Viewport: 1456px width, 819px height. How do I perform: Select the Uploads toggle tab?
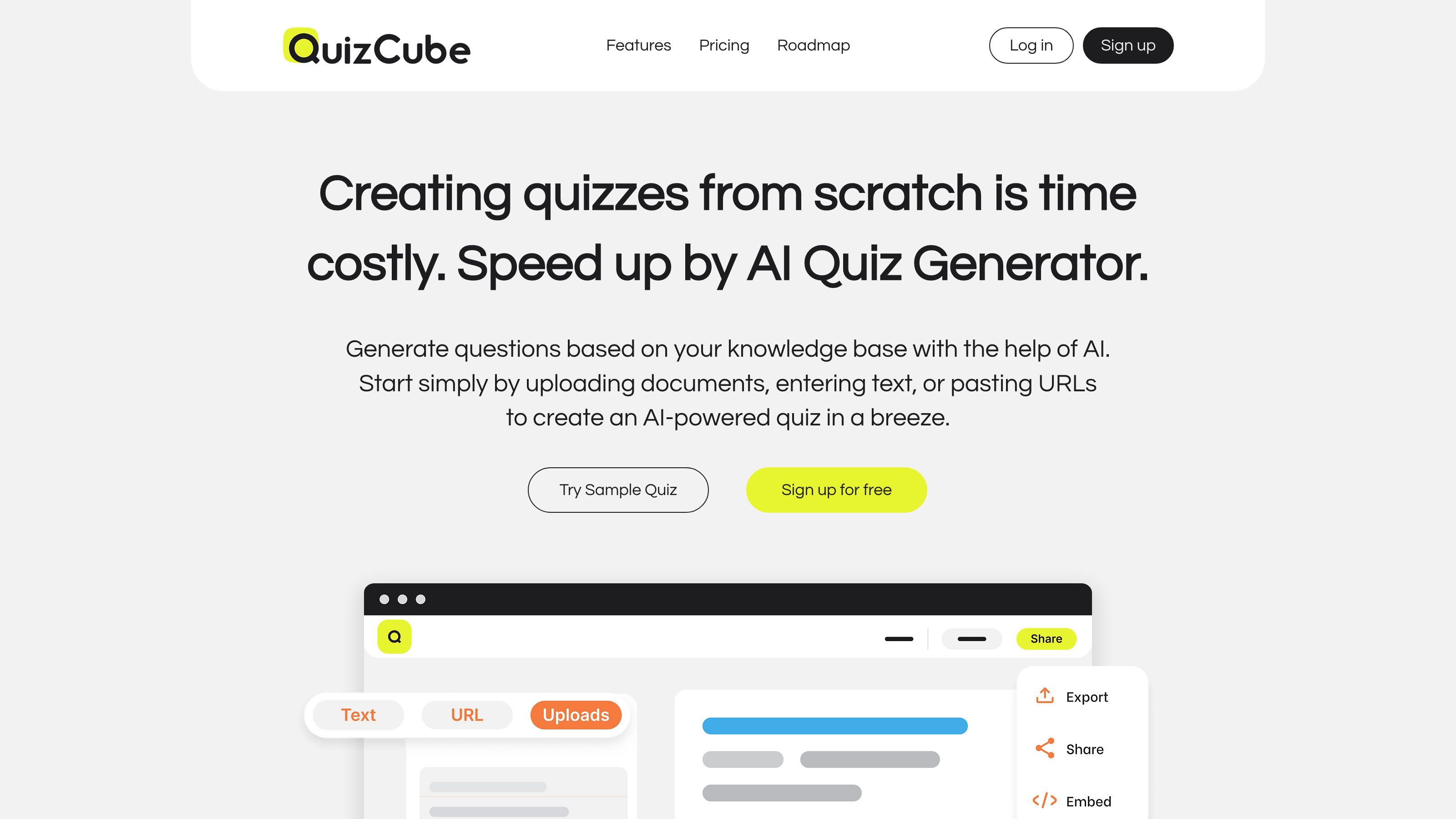point(576,715)
